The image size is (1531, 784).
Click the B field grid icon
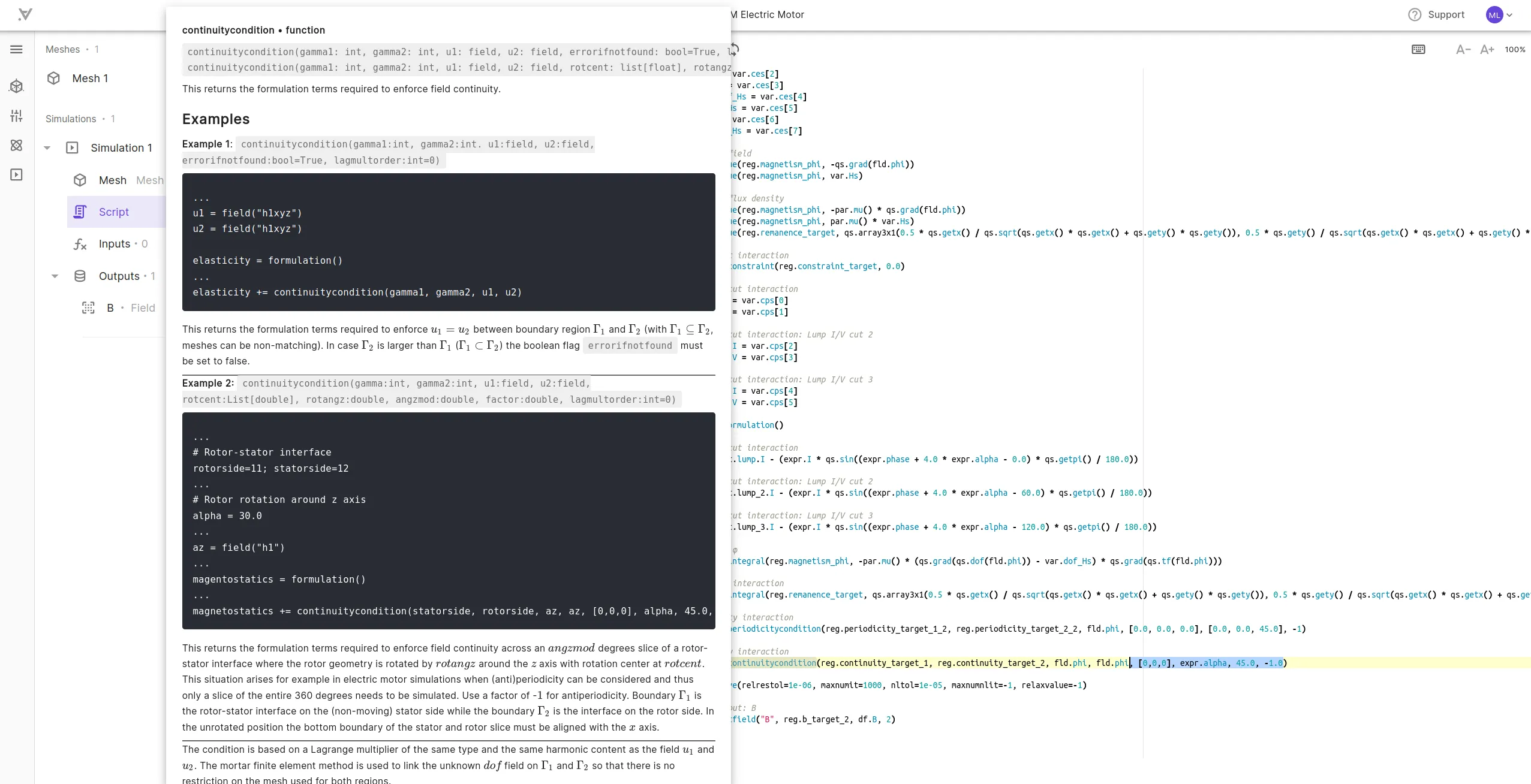coord(88,307)
